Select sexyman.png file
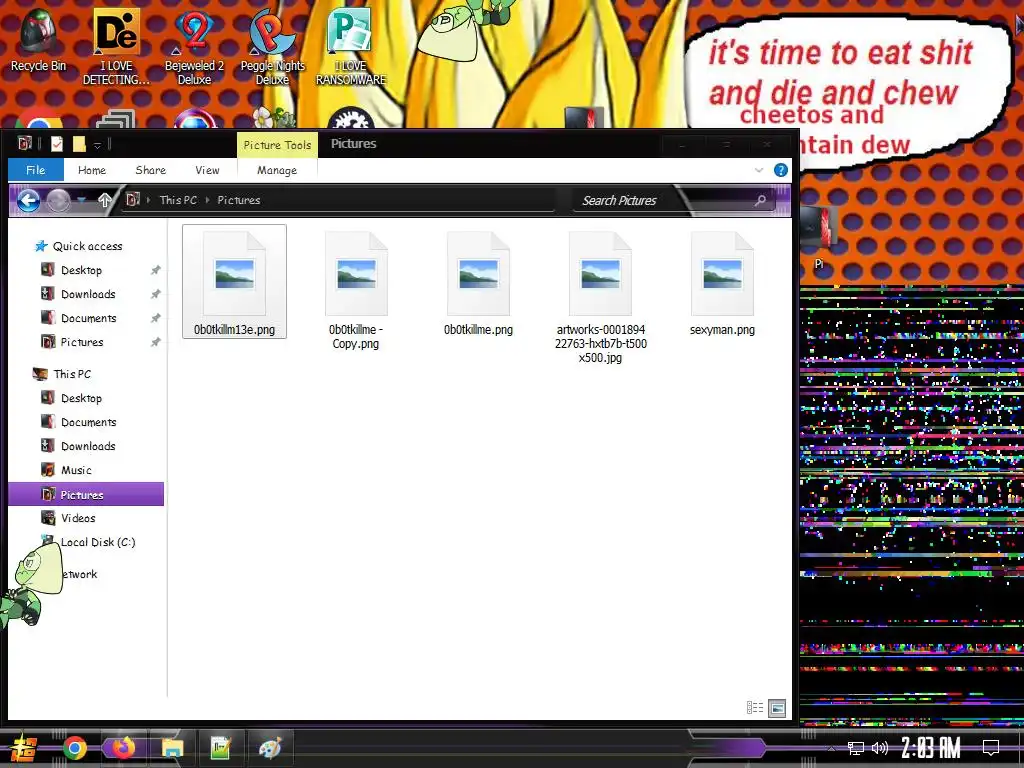 pos(722,284)
